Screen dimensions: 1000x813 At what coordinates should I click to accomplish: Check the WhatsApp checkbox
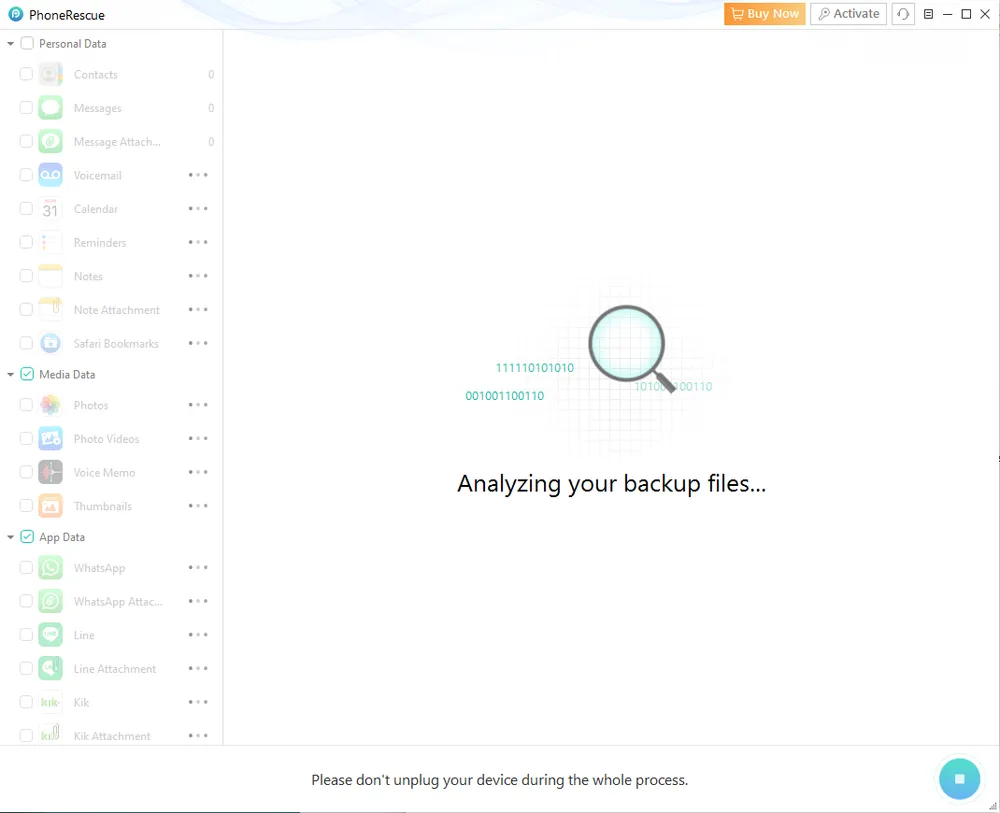[x=26, y=568]
